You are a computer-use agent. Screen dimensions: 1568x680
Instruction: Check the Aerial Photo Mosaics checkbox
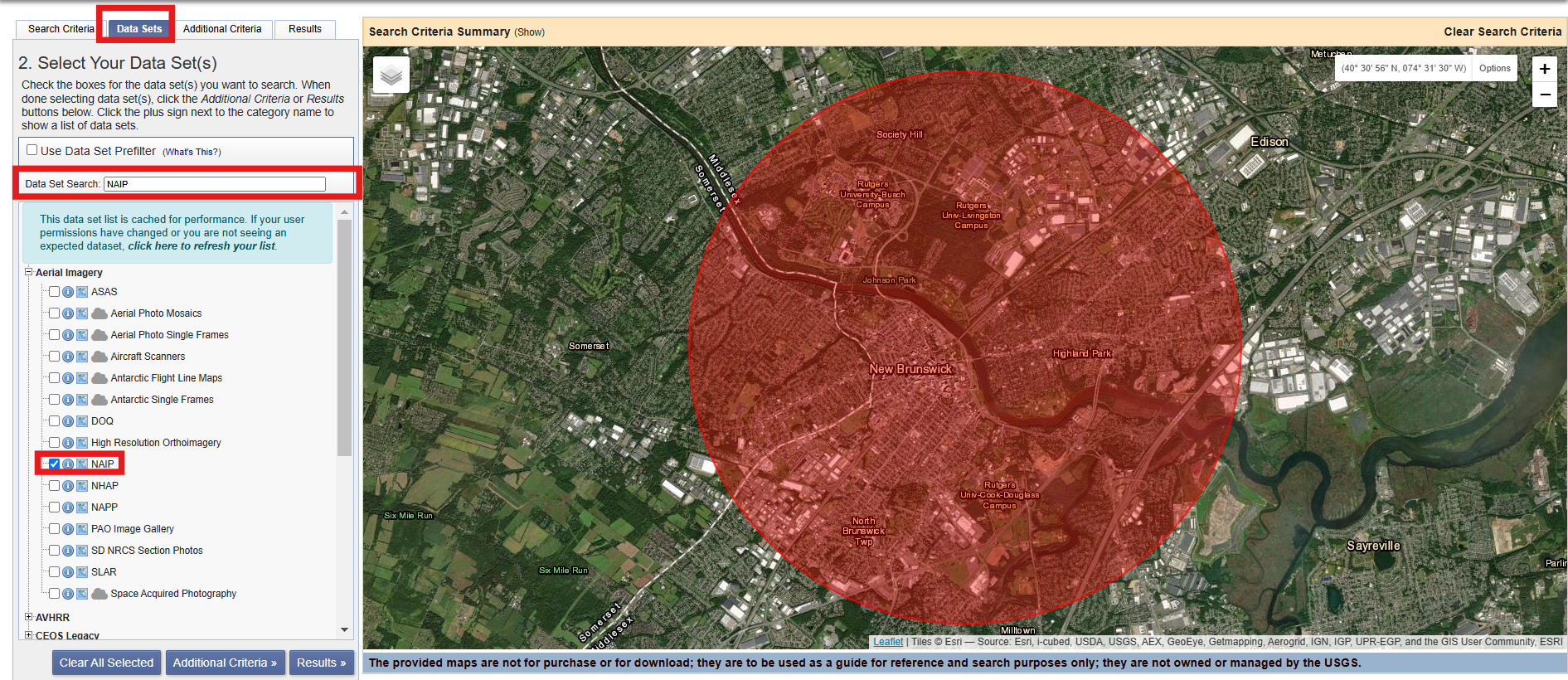54,313
